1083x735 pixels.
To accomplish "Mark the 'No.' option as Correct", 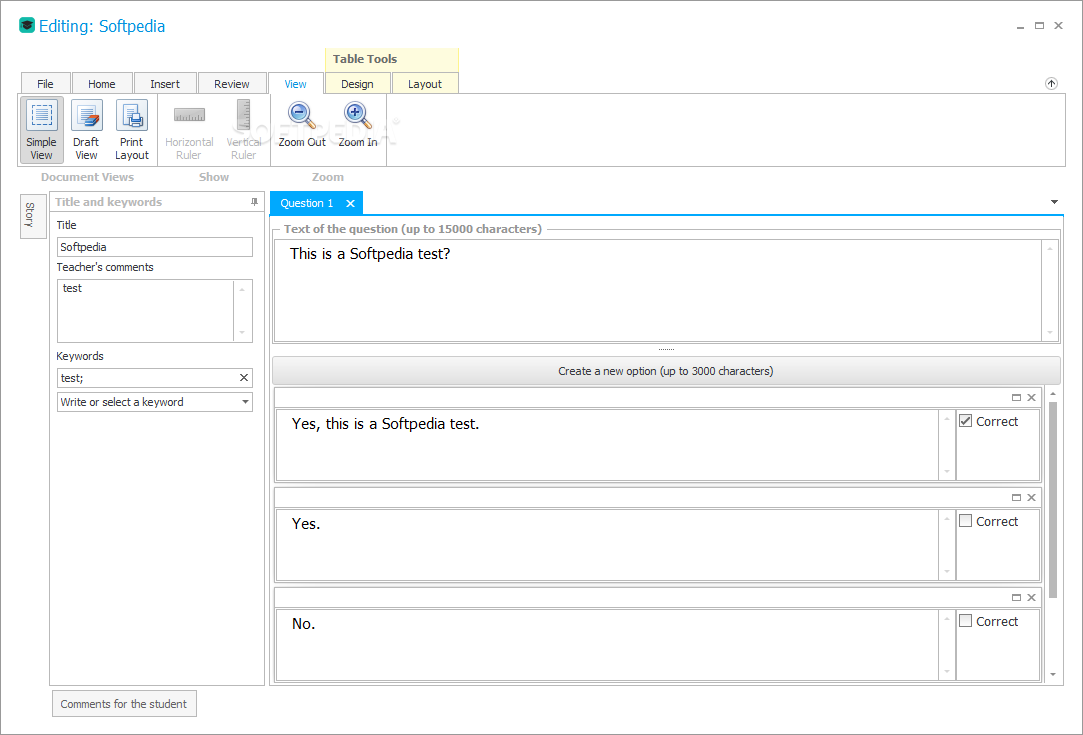I will [x=966, y=621].
